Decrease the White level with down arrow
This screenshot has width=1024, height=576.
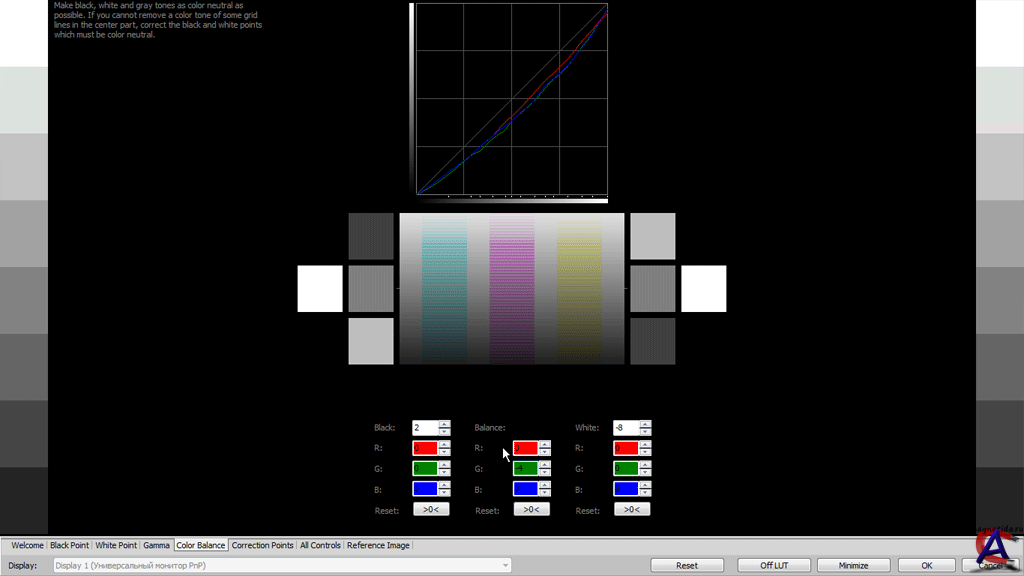click(x=646, y=432)
